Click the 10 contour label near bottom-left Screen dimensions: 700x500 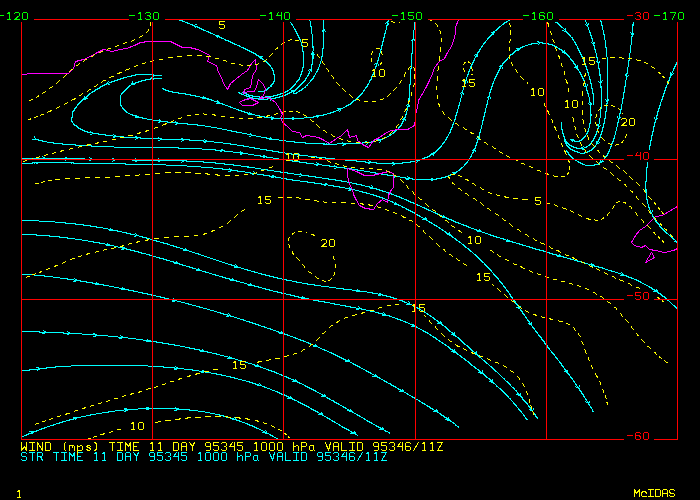(x=137, y=425)
